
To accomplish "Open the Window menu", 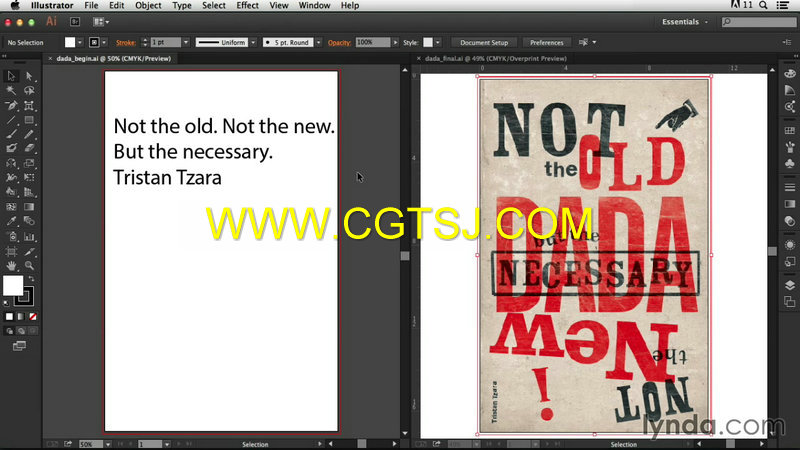I will coord(314,6).
